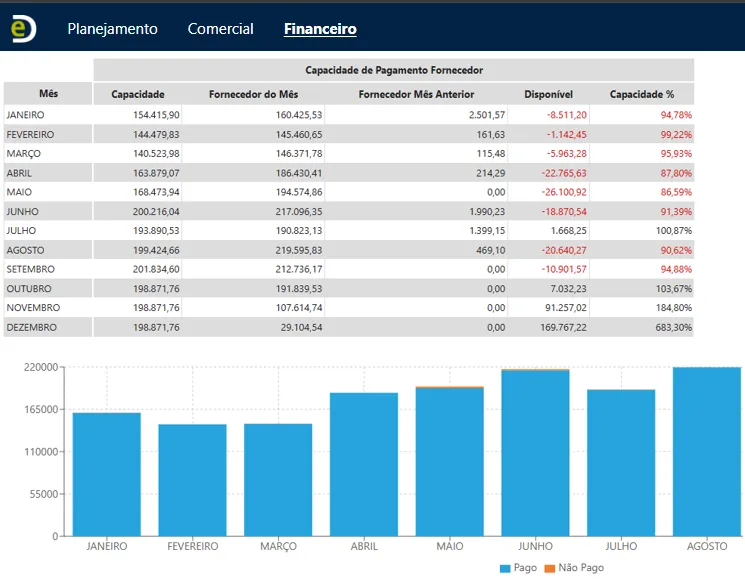Click the percentage 94,78%
The height and width of the screenshot is (586, 745).
[x=676, y=115]
